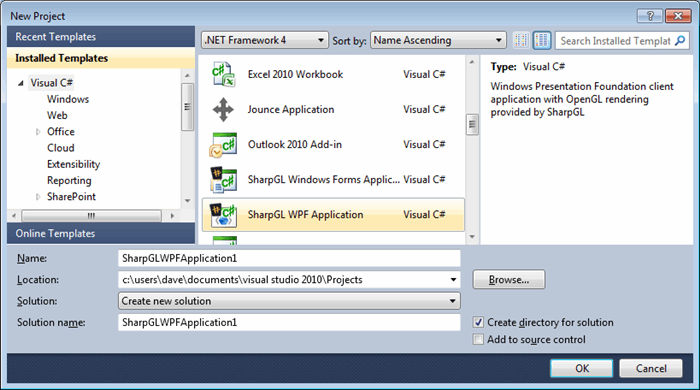Switch to medium icons list view
The width and height of the screenshot is (700, 390).
542,40
